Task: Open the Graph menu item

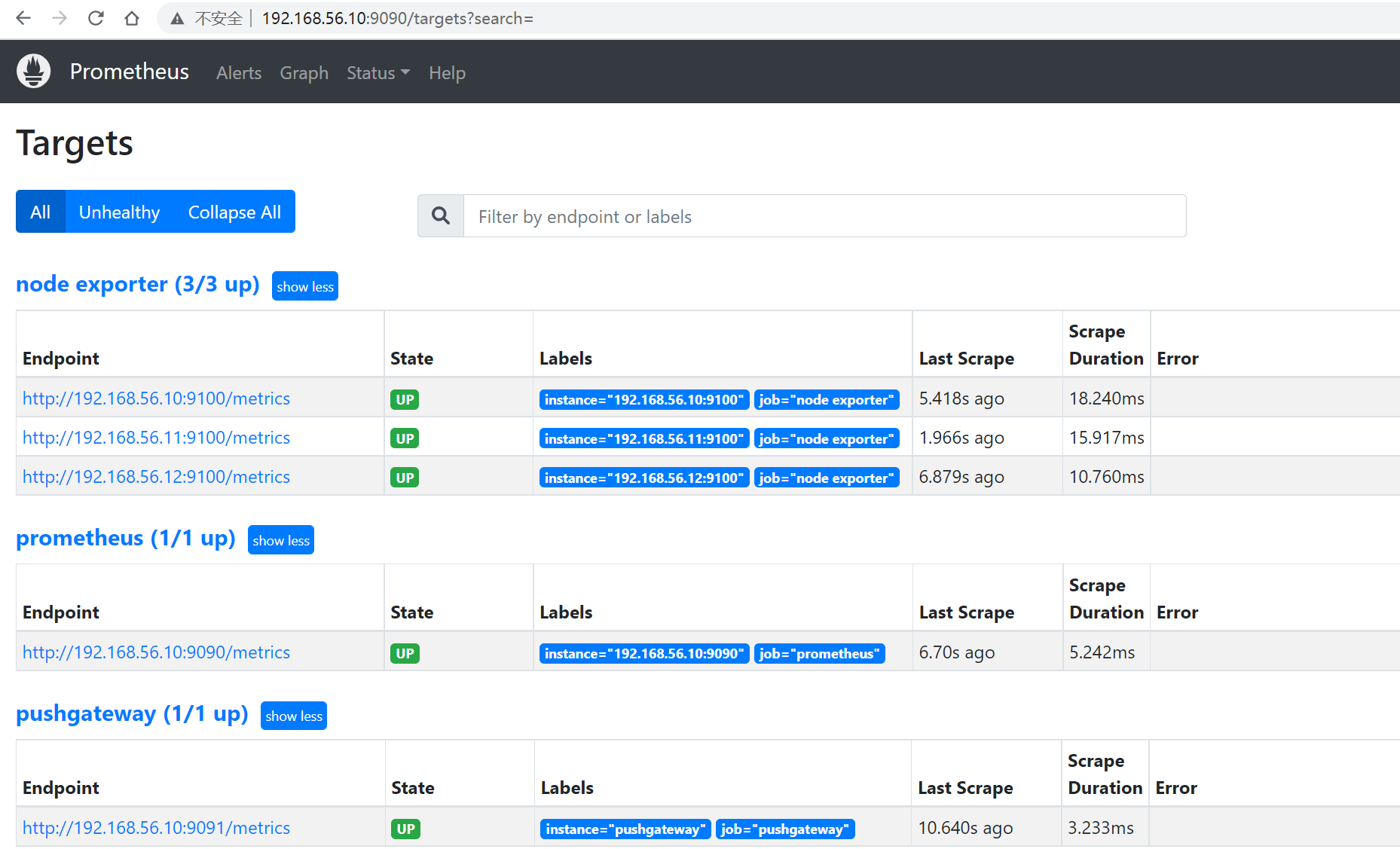Action: [304, 73]
